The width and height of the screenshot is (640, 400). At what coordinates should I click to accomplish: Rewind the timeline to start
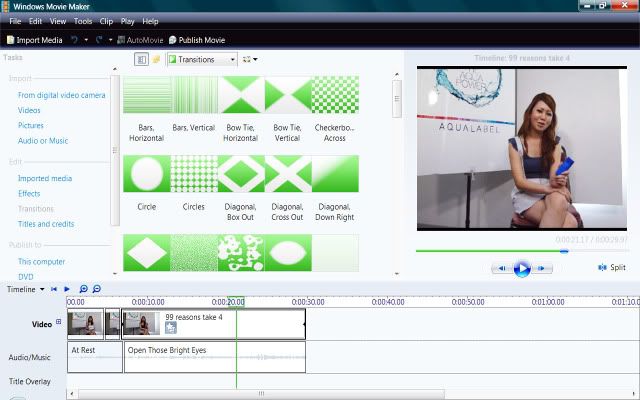[54, 289]
